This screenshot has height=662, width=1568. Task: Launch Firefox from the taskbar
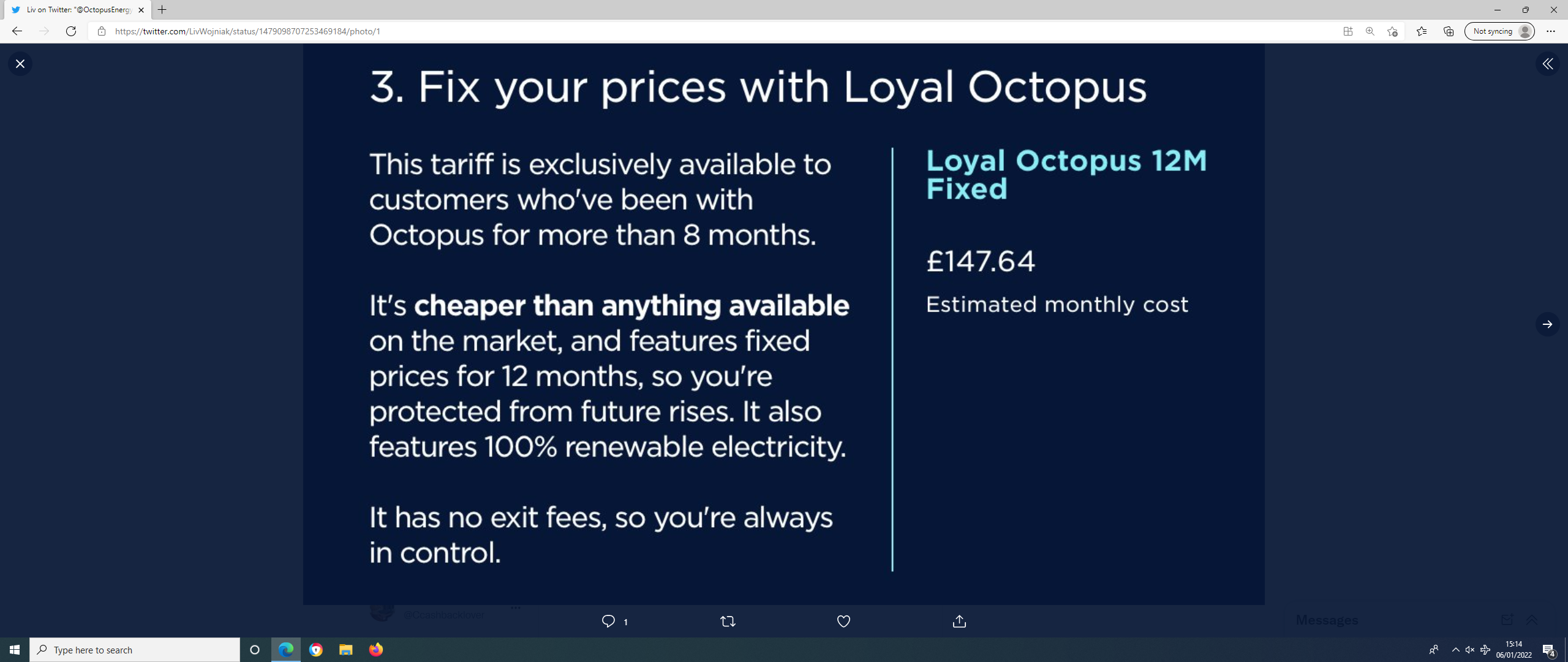click(x=375, y=650)
